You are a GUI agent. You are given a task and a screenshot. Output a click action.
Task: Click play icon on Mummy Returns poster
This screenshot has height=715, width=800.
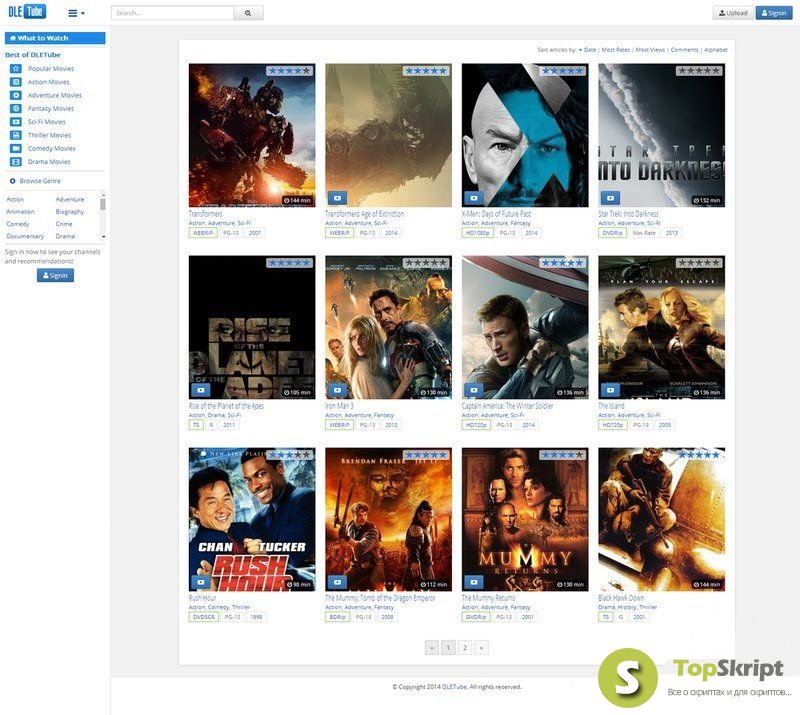pos(474,582)
